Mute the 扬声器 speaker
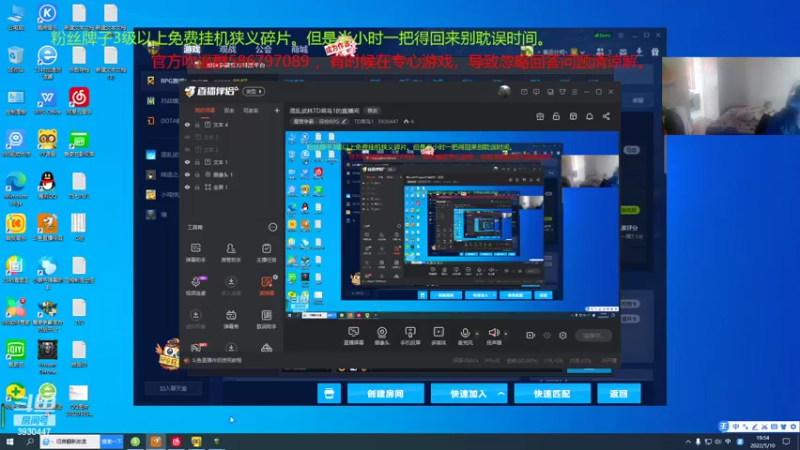The width and height of the screenshot is (800, 450). pyautogui.click(x=493, y=336)
